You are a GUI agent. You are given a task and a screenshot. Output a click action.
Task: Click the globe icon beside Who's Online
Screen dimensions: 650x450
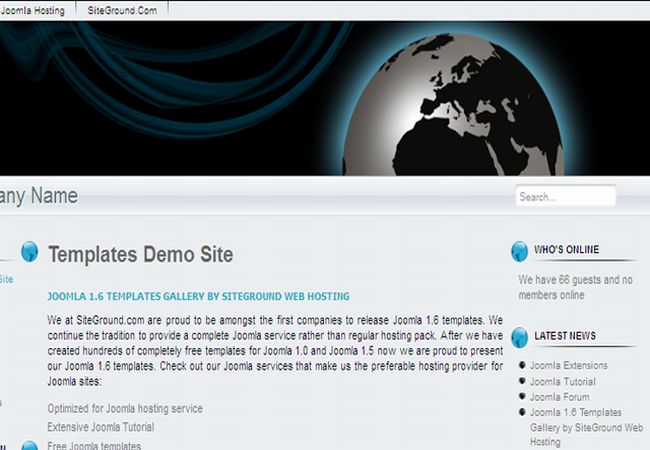[519, 252]
